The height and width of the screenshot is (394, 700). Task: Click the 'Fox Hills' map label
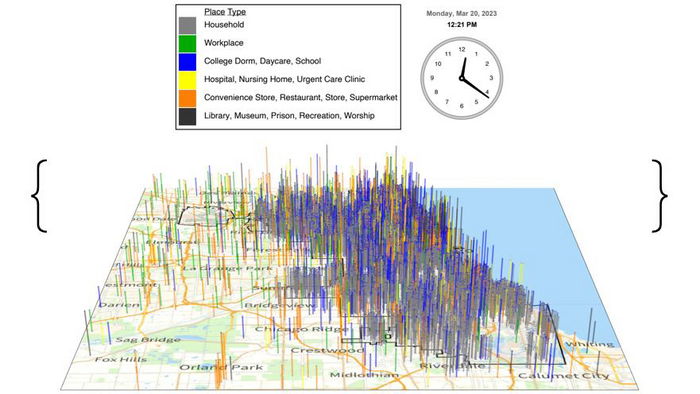(x=121, y=359)
